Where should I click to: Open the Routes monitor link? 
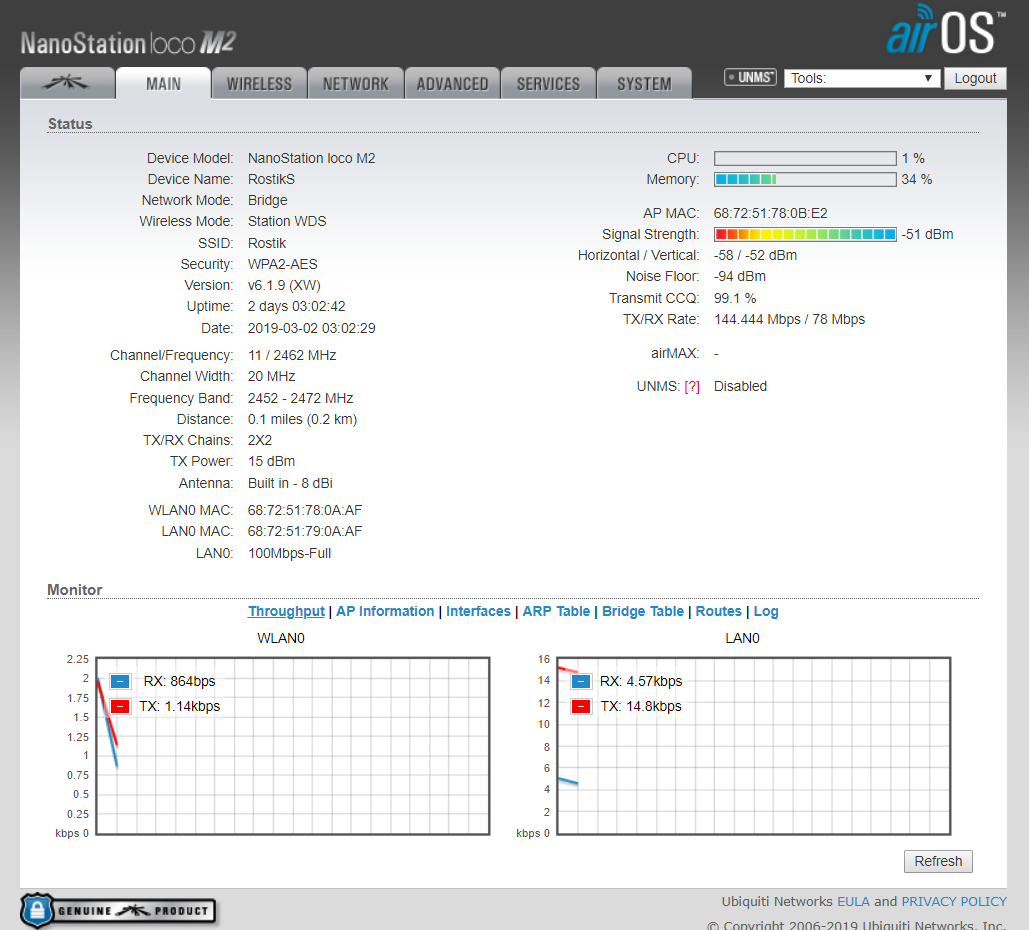click(x=719, y=611)
